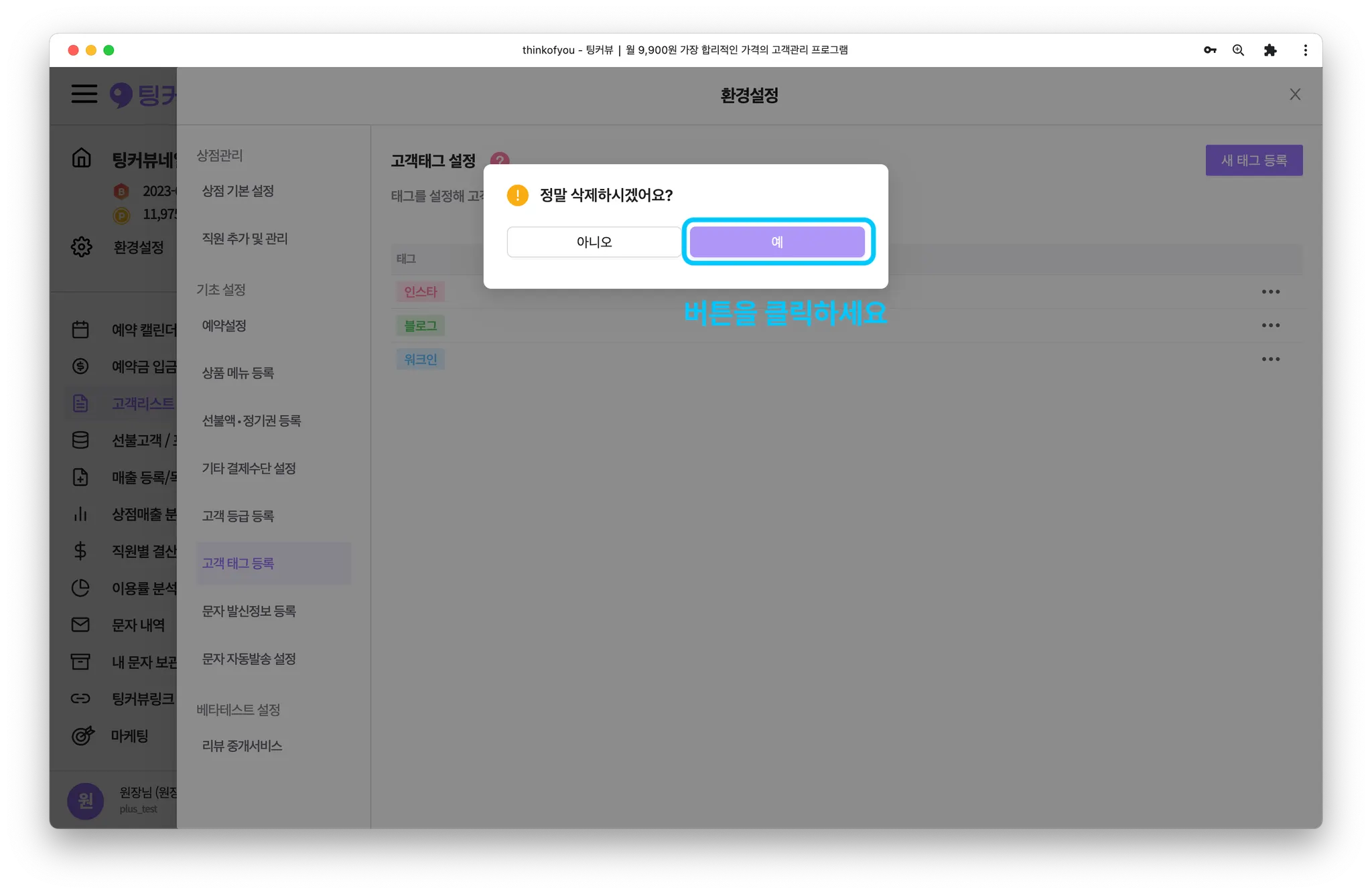Click the 환경설정 gear icon

[81, 246]
